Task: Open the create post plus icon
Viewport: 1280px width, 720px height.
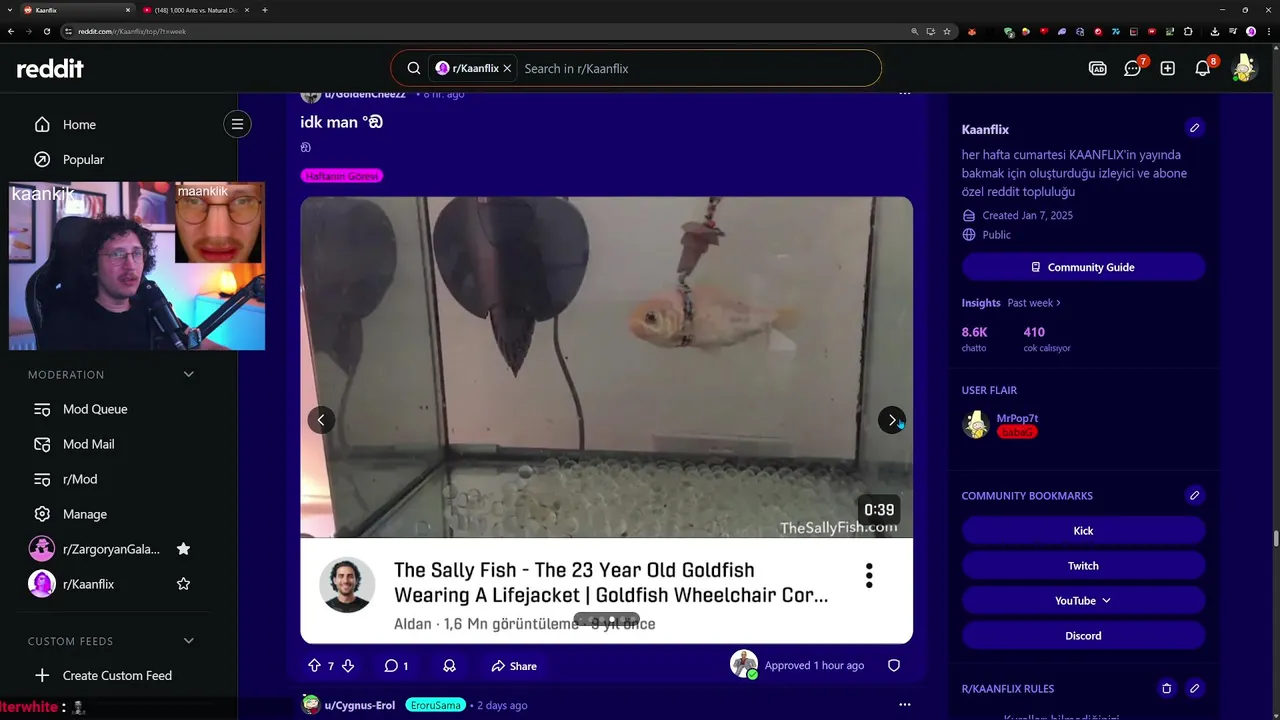Action: coord(1167,68)
